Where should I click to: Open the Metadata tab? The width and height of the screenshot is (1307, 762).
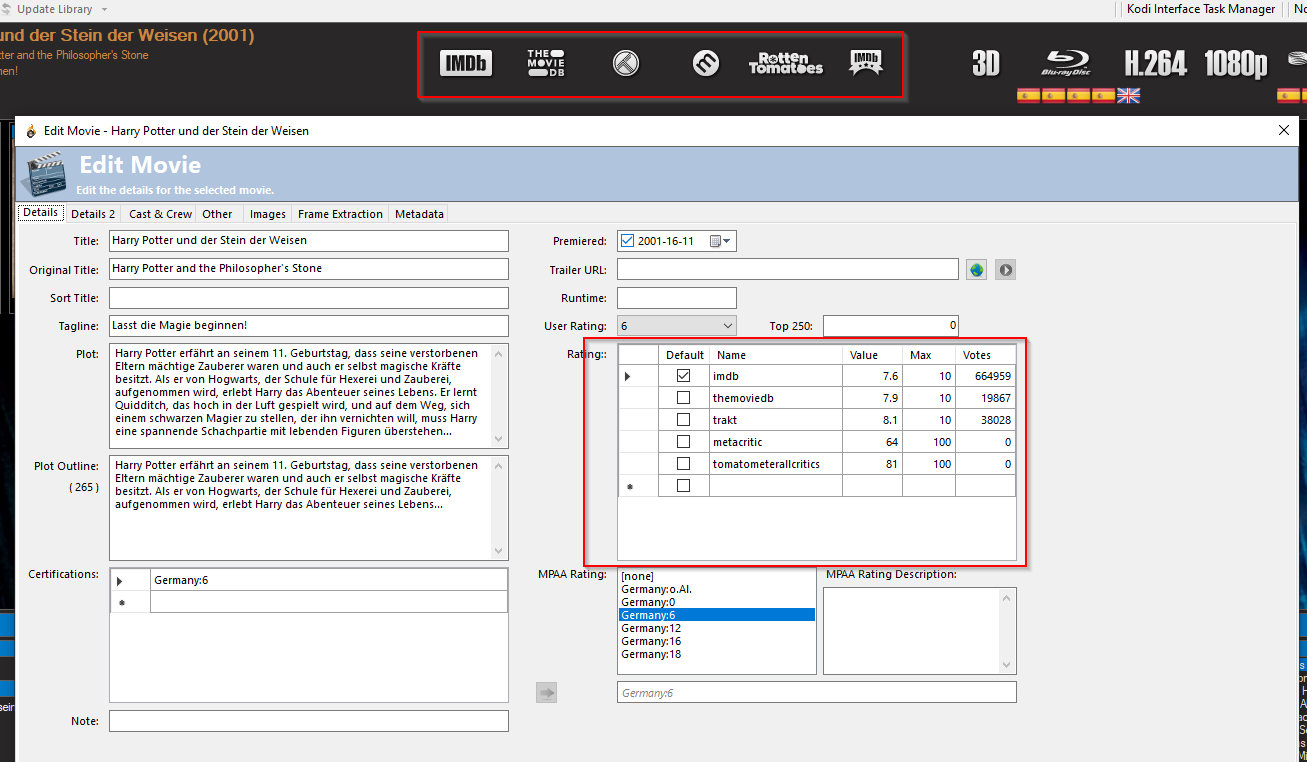(x=419, y=214)
